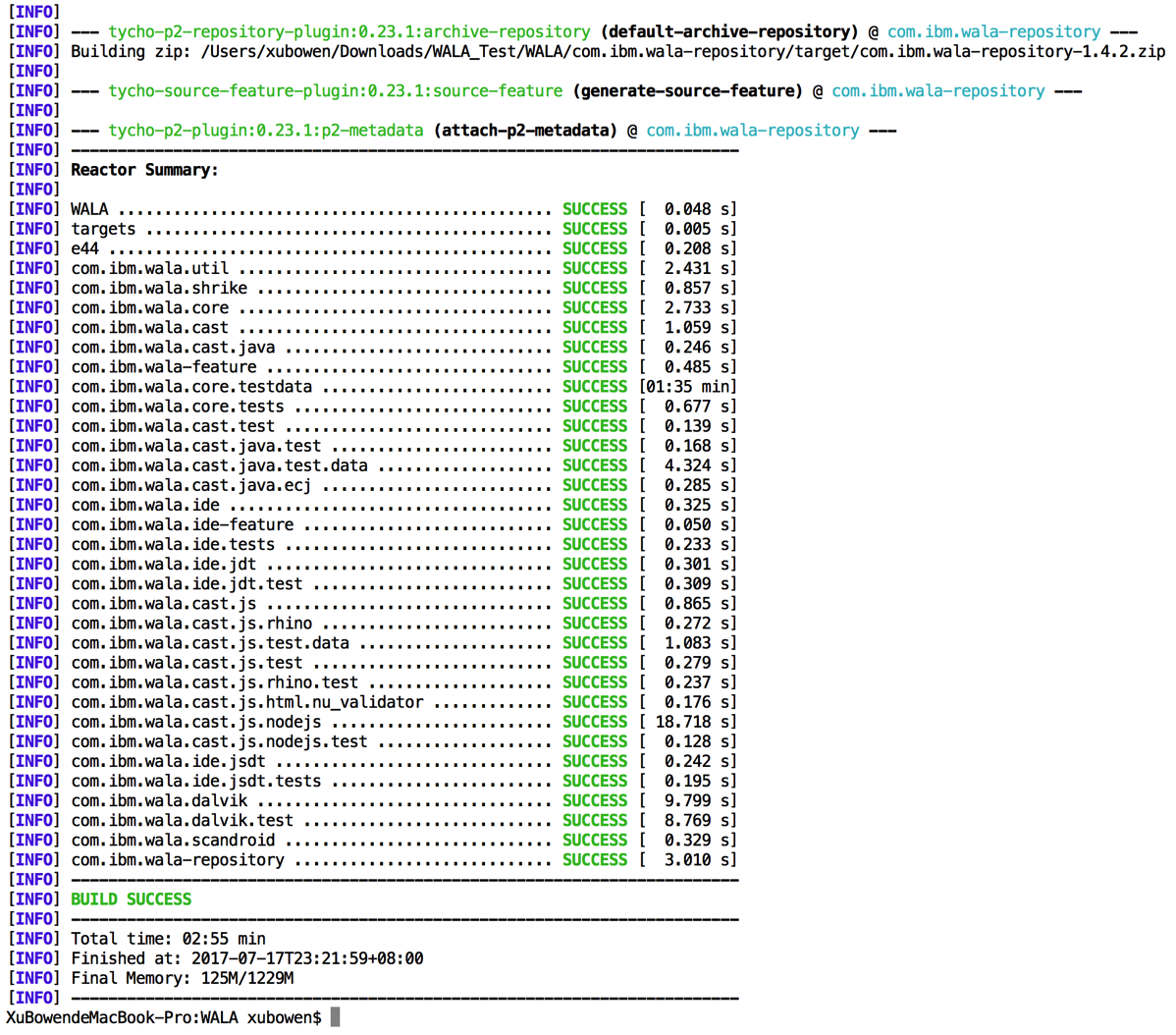Image resolution: width=1176 pixels, height=1035 pixels.
Task: Click the "com.ibm.wala.cast.js" module name
Action: 164,604
